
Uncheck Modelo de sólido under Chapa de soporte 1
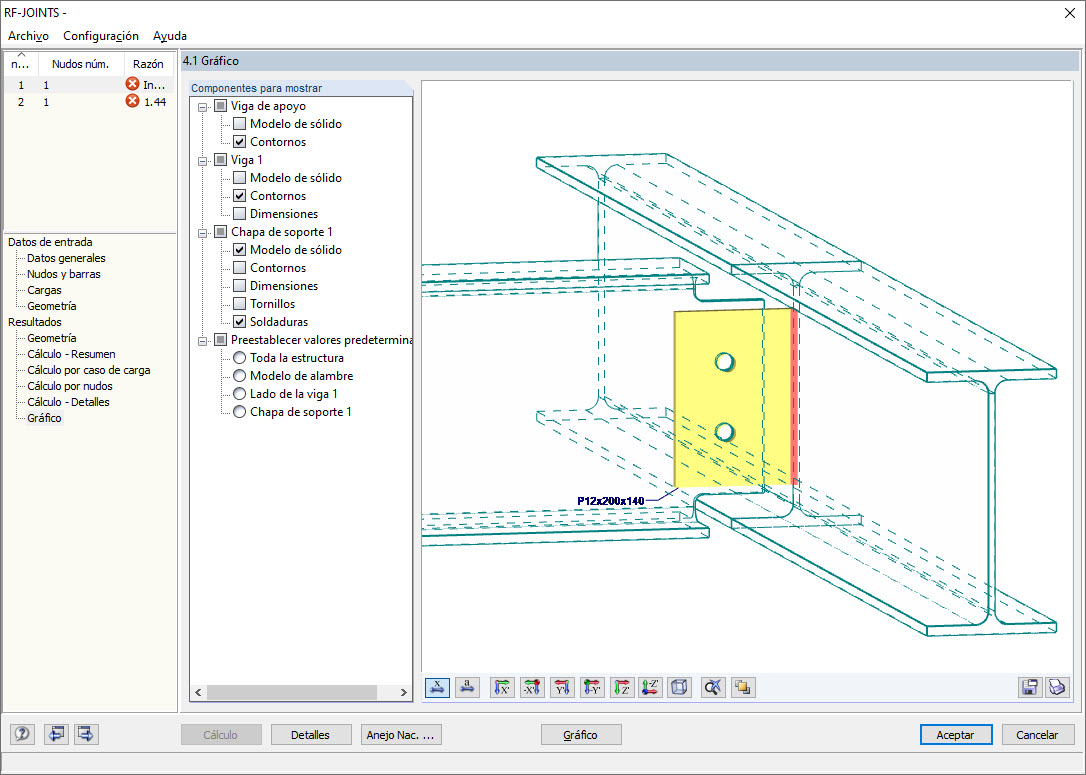point(239,250)
